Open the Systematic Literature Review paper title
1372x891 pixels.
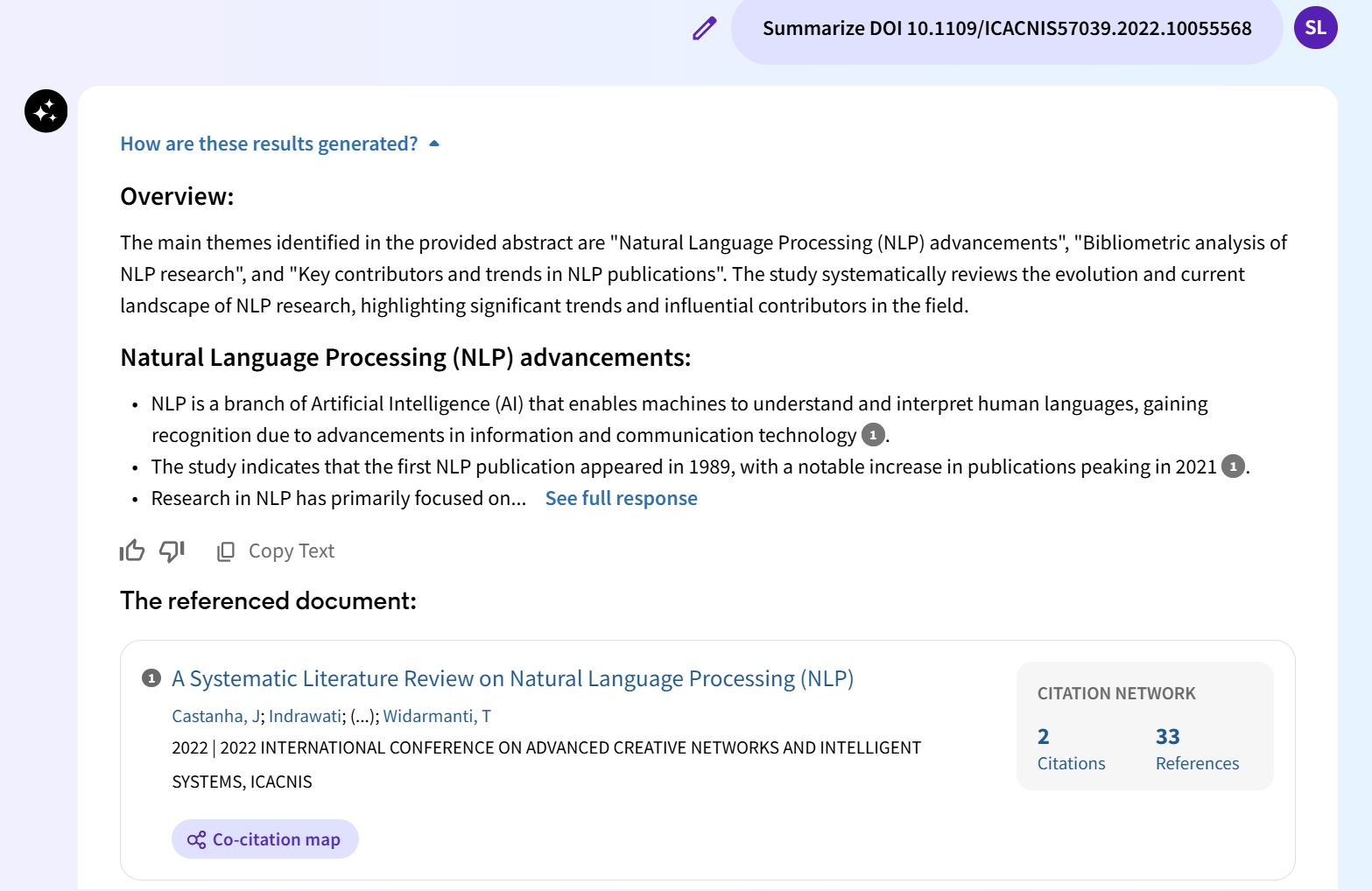coord(512,678)
